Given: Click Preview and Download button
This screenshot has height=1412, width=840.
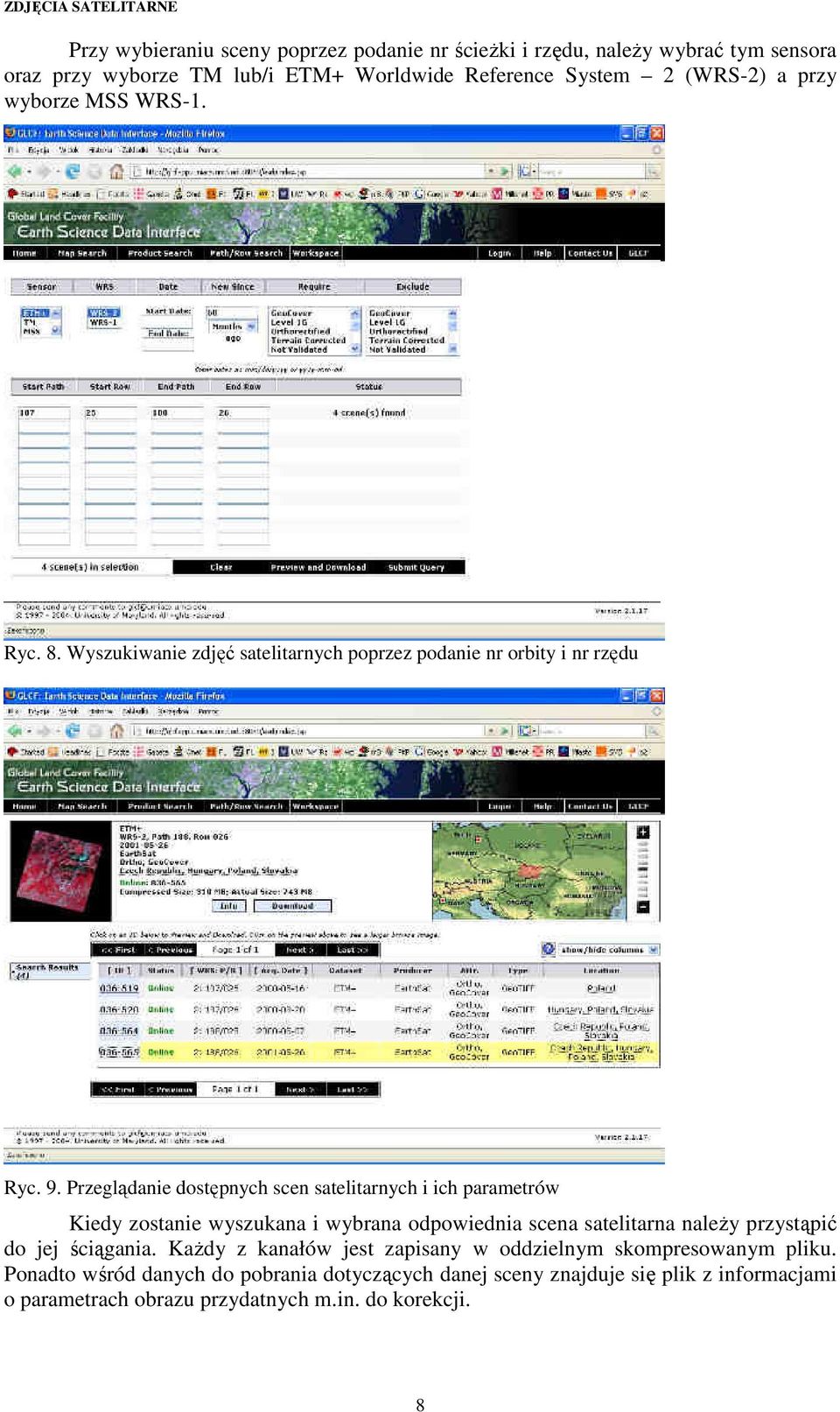Looking at the screenshot, I should coord(318,567).
